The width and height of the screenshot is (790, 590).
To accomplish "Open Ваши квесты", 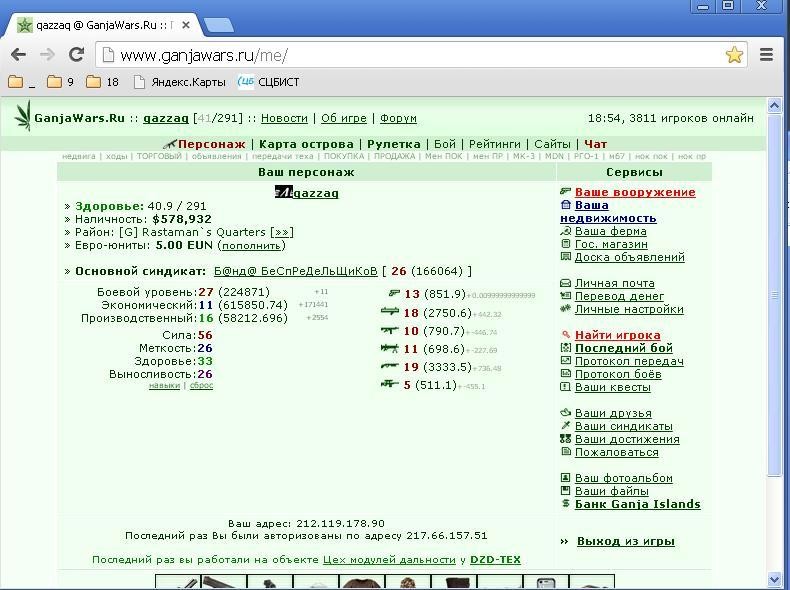I will tap(613, 387).
